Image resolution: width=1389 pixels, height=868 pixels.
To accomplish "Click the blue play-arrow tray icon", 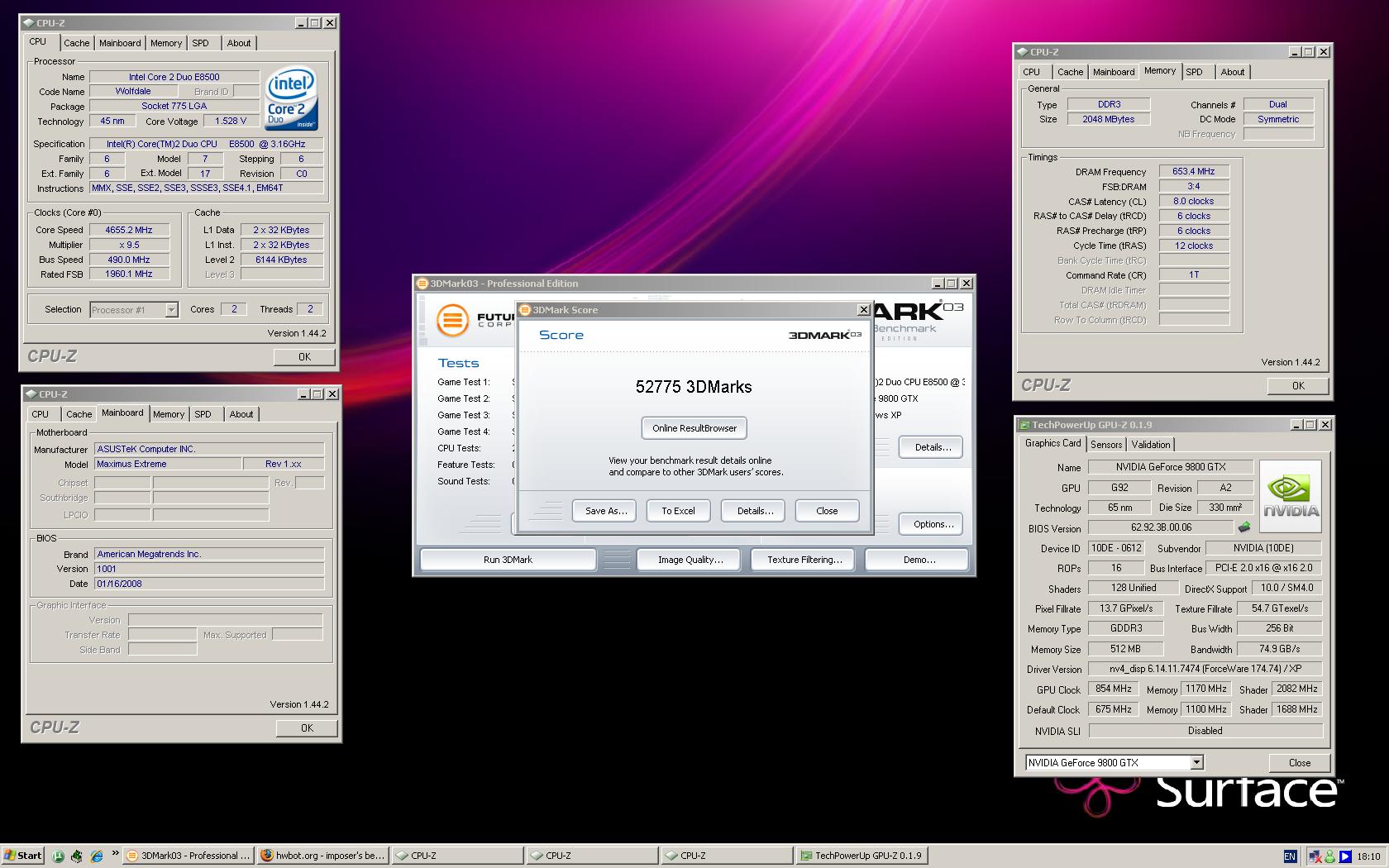I will point(1345,856).
